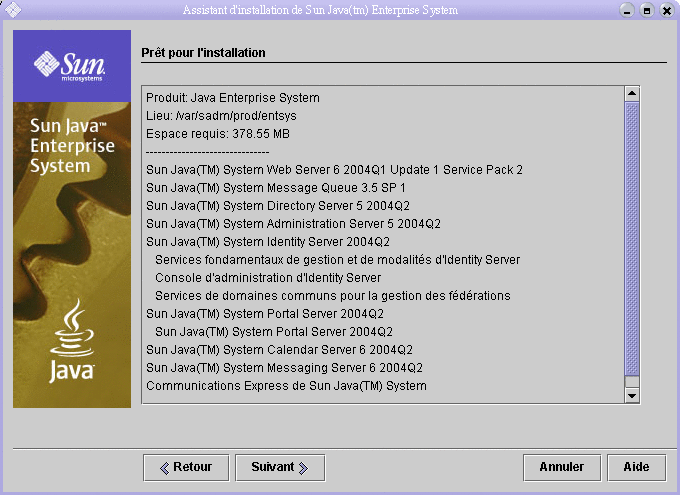Click the vertical scrollbar thumb
The height and width of the screenshot is (495, 680).
click(x=632, y=239)
